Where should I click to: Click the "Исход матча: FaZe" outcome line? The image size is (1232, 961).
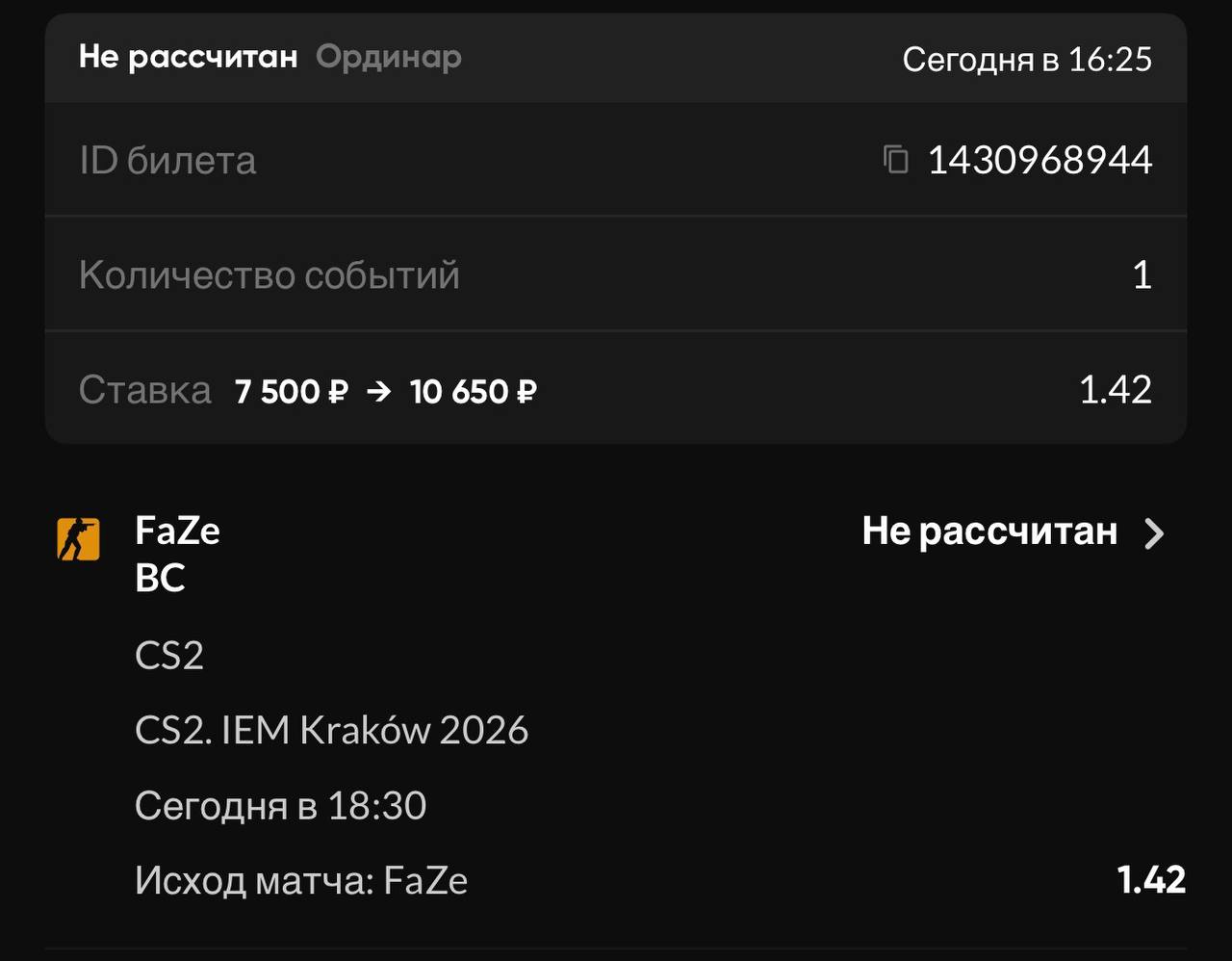pyautogui.click(x=301, y=881)
